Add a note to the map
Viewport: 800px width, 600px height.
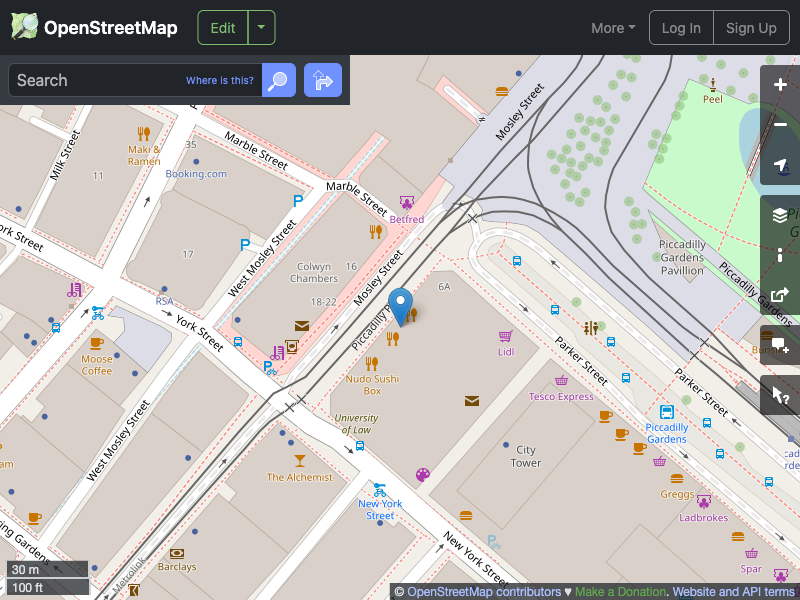[780, 345]
